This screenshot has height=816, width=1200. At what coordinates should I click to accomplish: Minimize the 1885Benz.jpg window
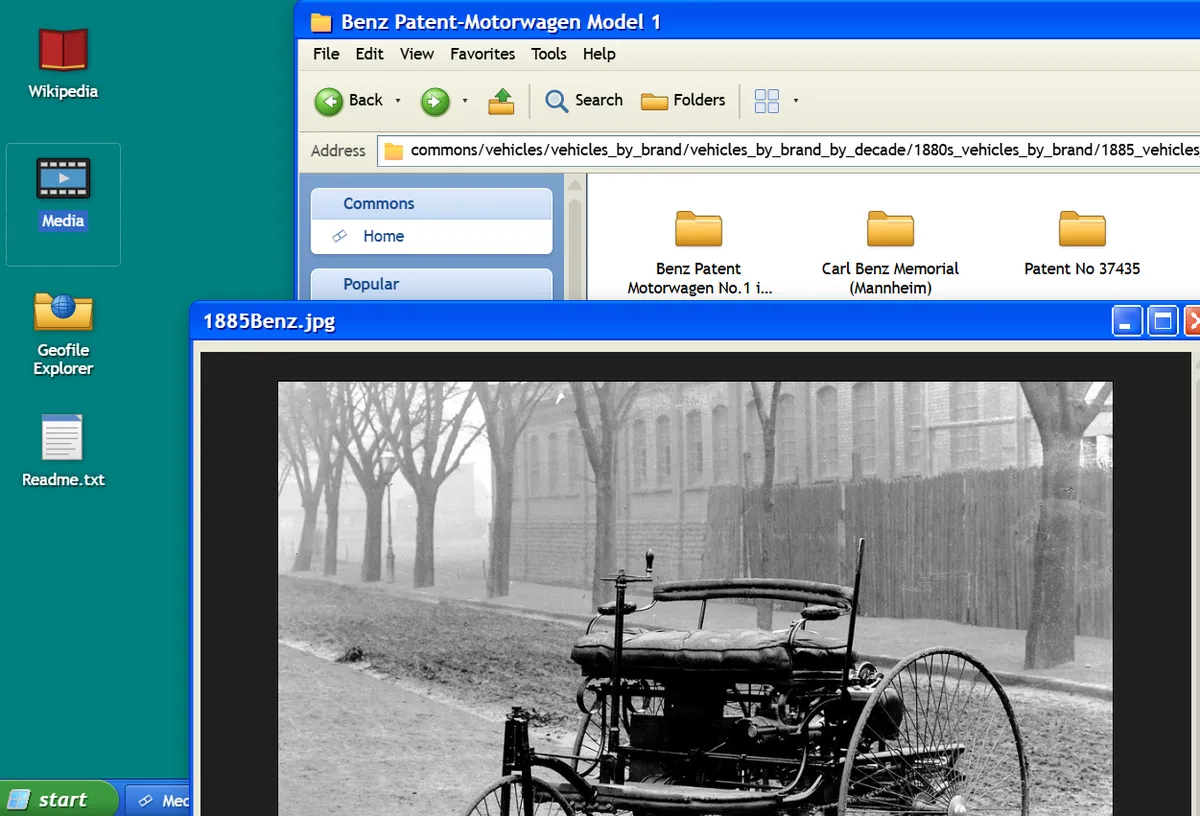[1127, 321]
